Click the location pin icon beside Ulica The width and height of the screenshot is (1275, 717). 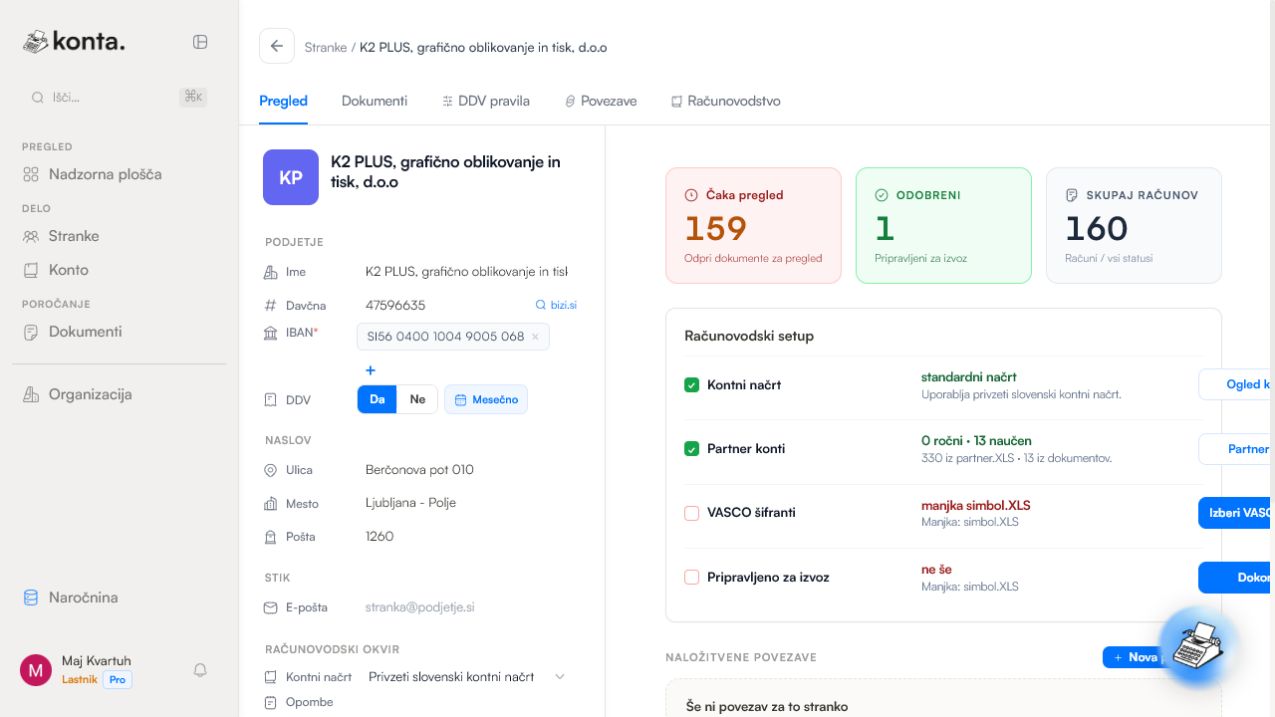pyautogui.click(x=270, y=470)
